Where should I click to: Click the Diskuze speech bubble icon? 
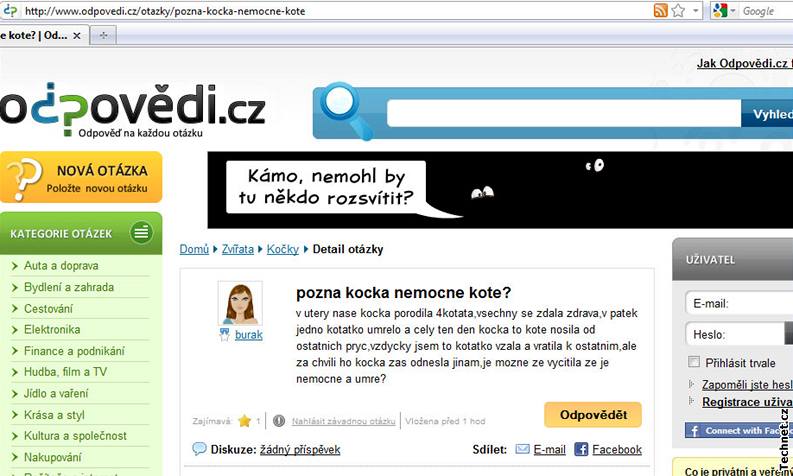[x=199, y=449]
